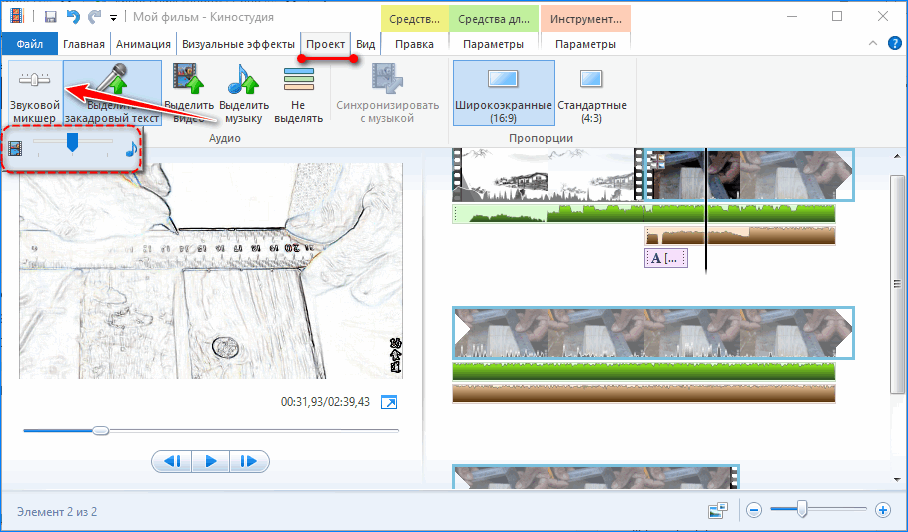Expand the Quick Access Toolbar dropdown
Image resolution: width=908 pixels, height=532 pixels.
click(113, 17)
